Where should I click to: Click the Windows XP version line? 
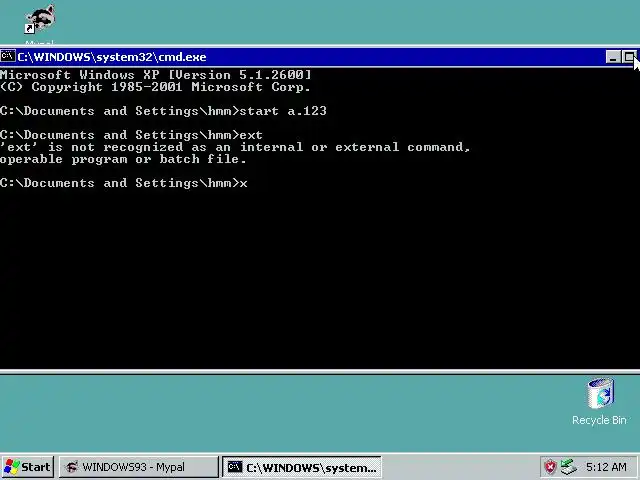coord(156,75)
